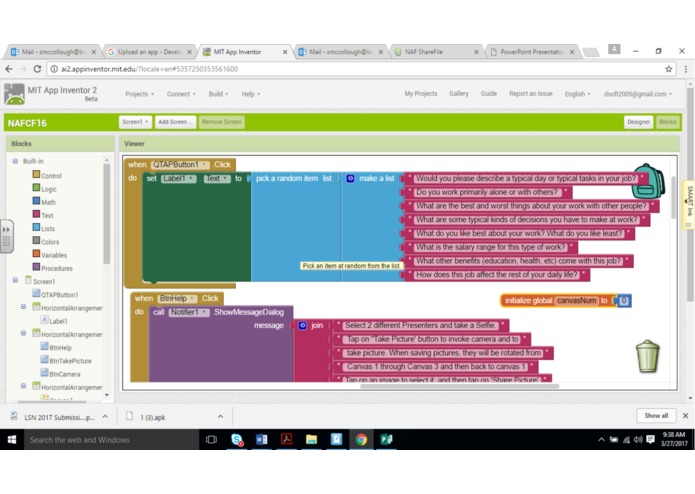Collapse the Built-in tree node
695x494 pixels.
pyautogui.click(x=15, y=161)
